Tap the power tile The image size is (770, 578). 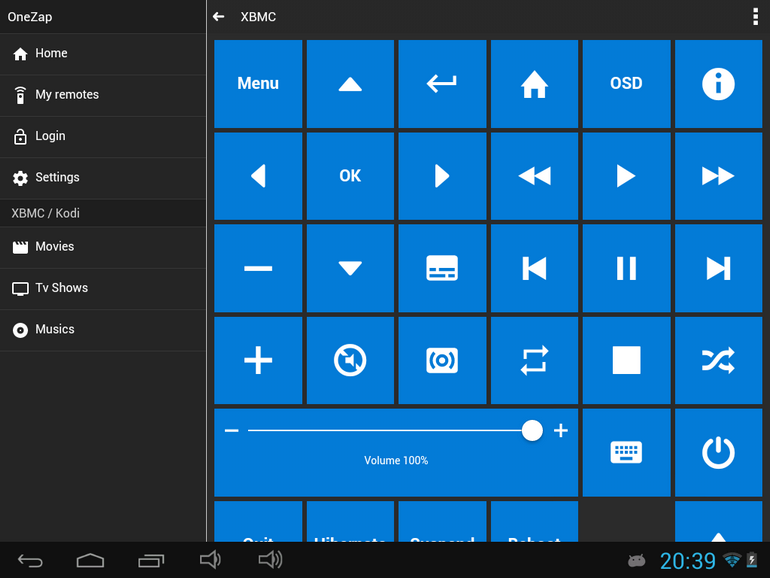point(718,452)
